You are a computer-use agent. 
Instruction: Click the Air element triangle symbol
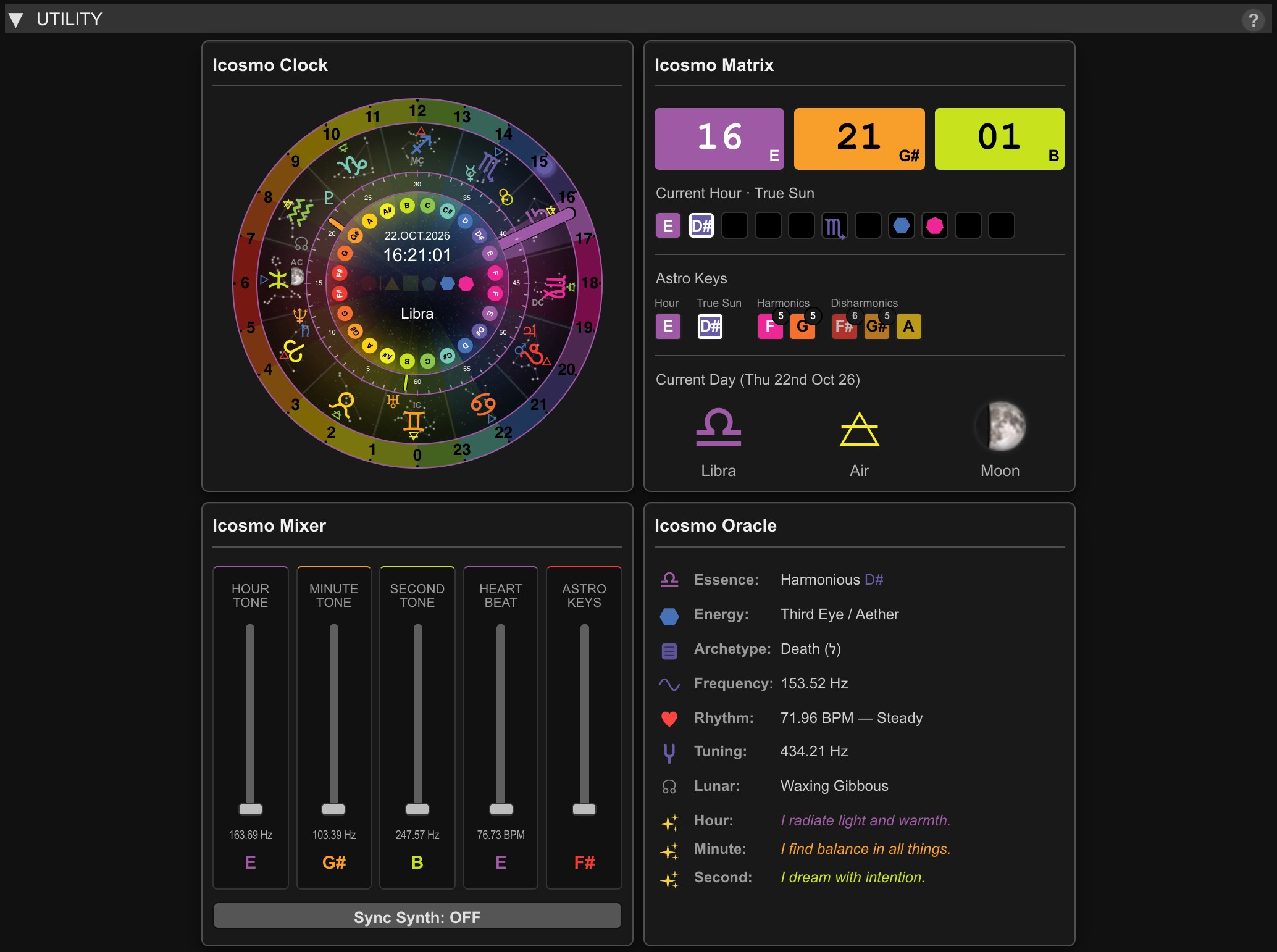pyautogui.click(x=860, y=429)
